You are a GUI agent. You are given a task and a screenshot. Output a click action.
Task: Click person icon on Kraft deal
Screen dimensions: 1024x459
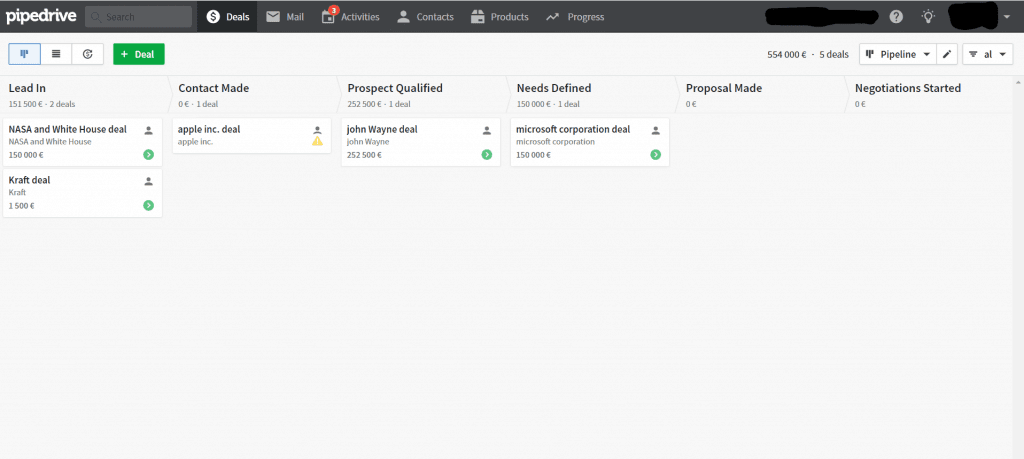148,182
